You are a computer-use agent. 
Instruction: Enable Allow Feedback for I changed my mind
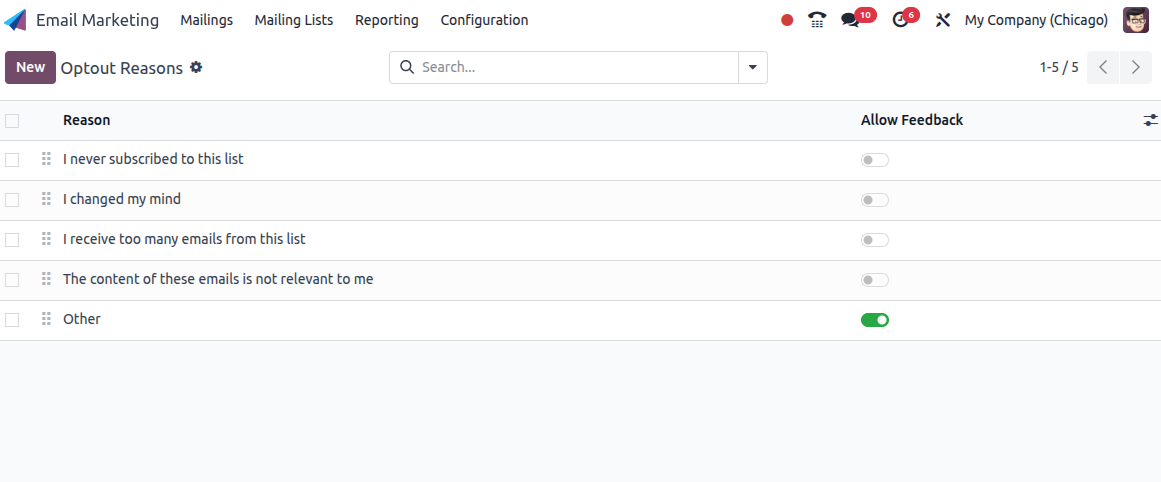point(874,200)
